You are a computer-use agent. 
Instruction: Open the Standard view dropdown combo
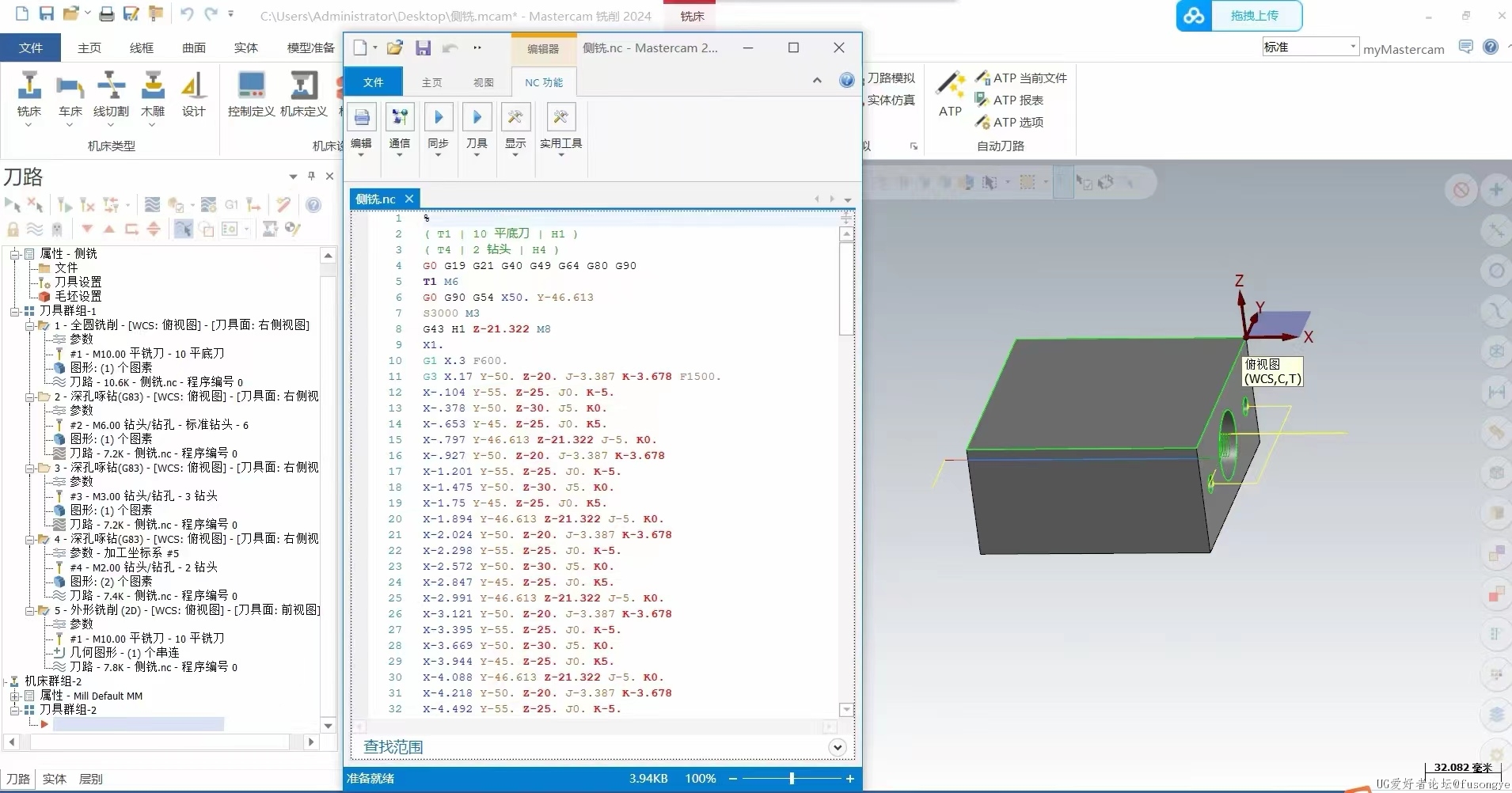(x=1310, y=47)
